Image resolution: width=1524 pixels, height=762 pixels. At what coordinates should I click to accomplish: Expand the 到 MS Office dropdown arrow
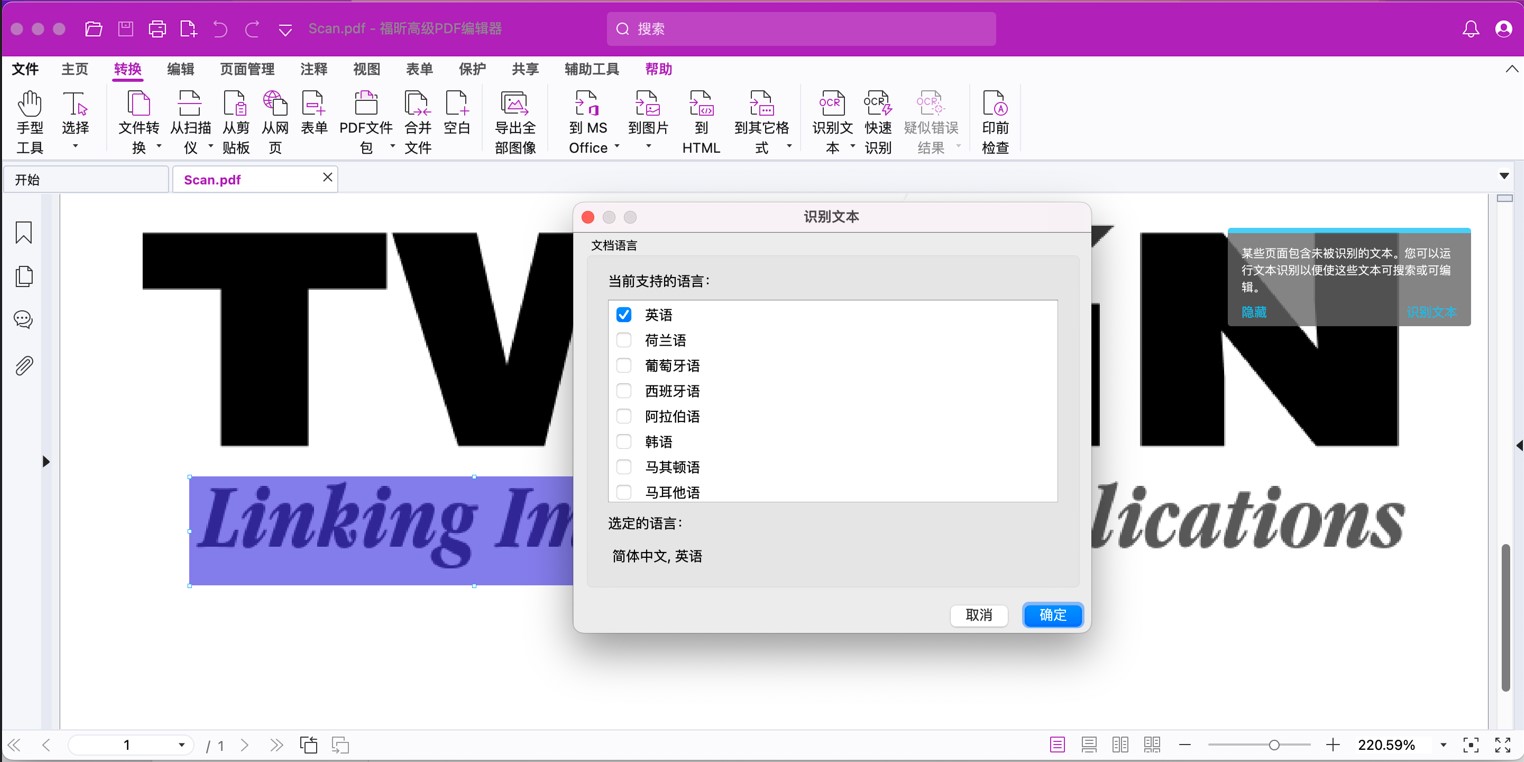(x=617, y=148)
